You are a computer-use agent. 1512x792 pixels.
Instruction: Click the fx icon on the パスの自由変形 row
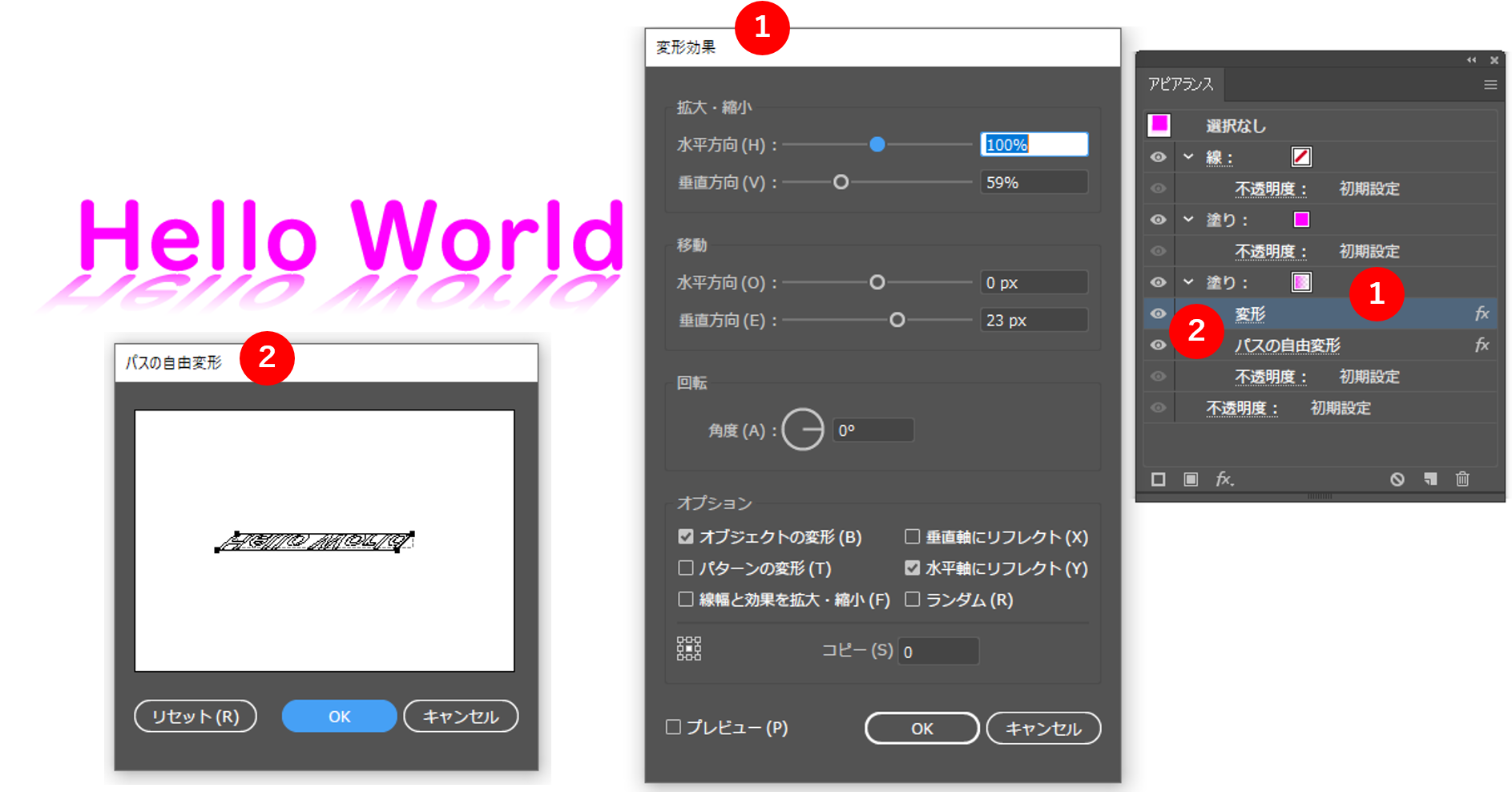[x=1482, y=345]
